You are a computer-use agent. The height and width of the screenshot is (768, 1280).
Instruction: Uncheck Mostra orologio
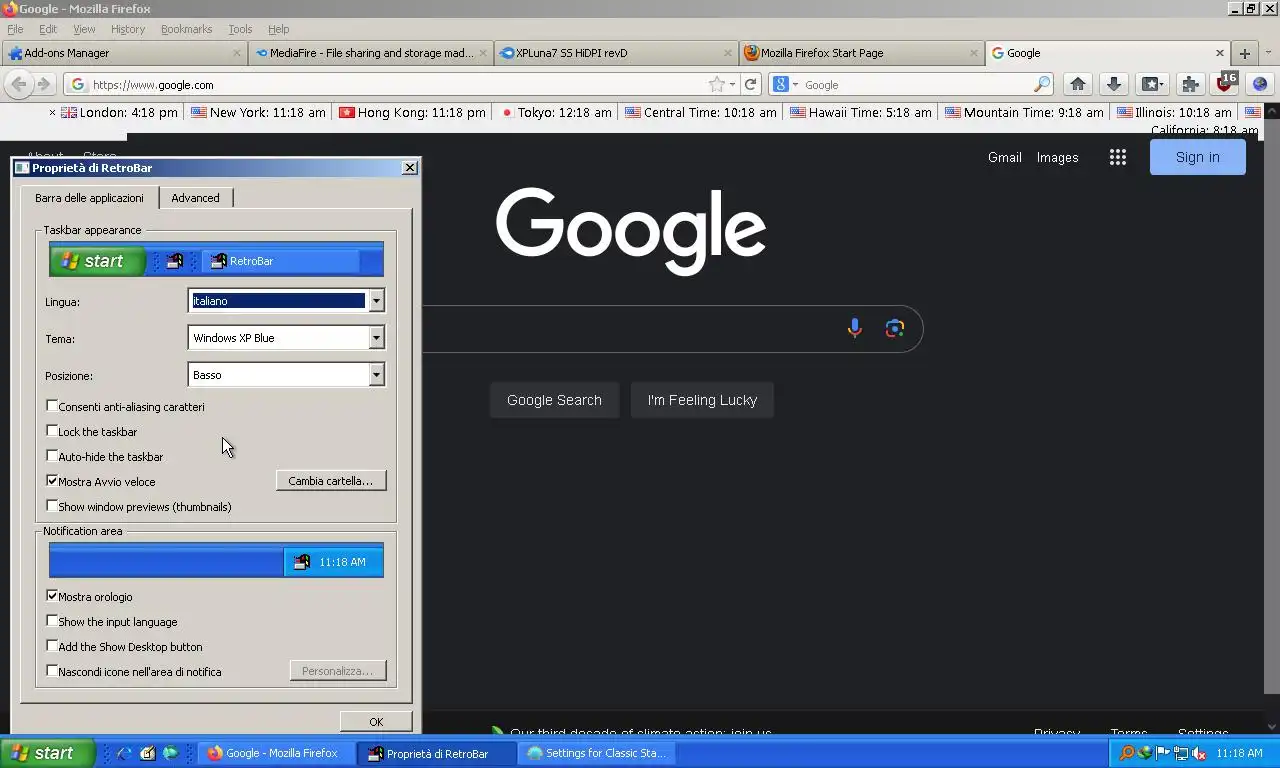[52, 596]
